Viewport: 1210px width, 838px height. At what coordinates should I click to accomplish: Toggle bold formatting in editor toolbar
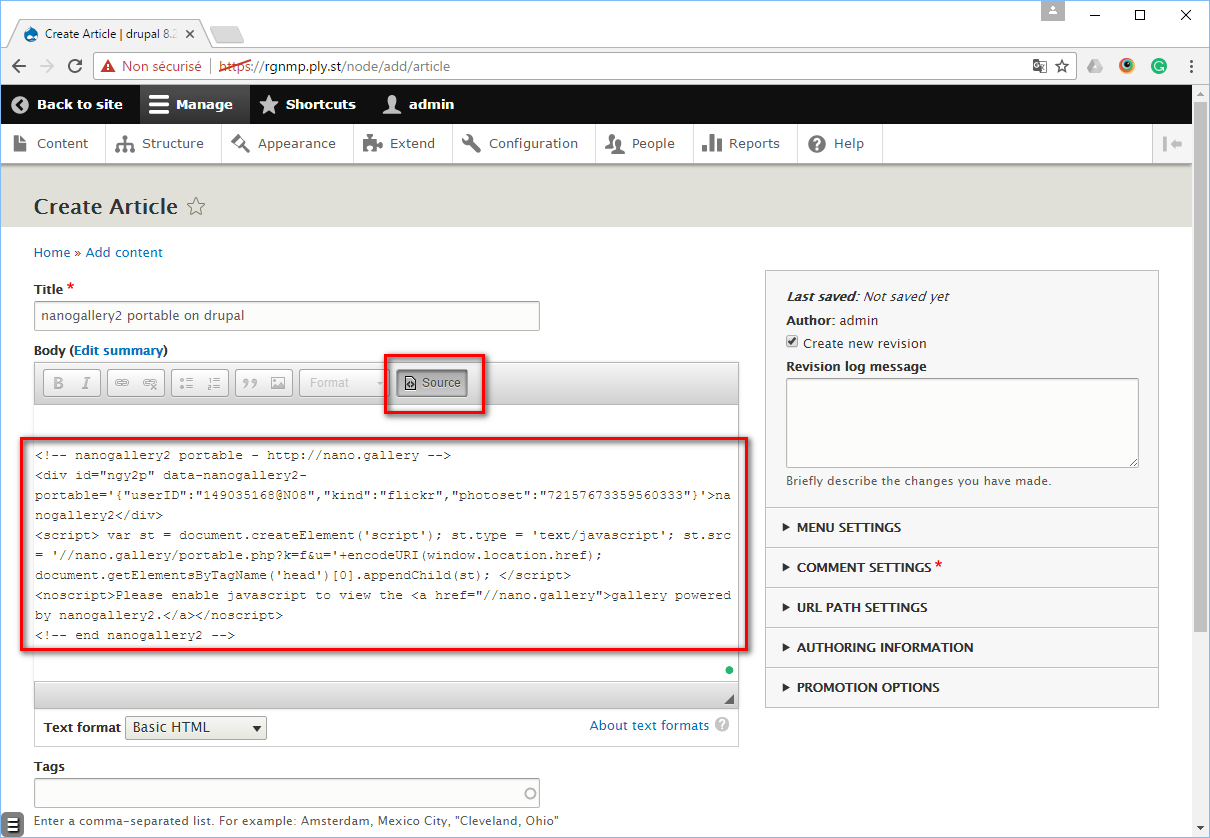click(59, 383)
